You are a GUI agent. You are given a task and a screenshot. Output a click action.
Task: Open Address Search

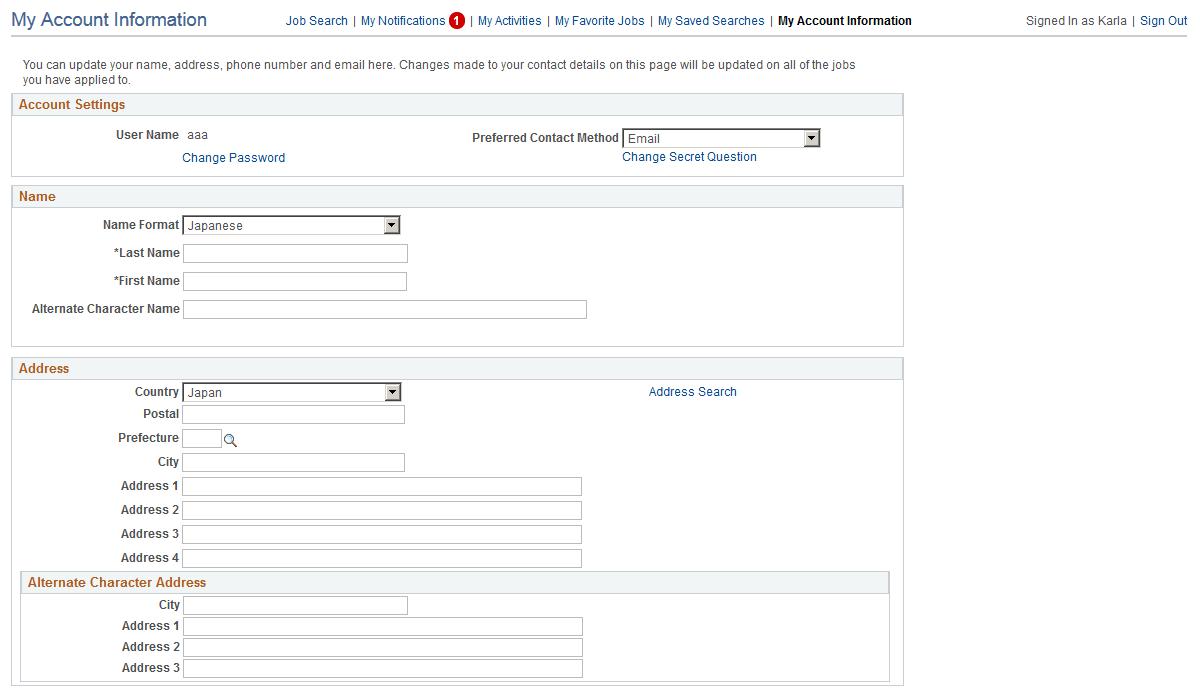(692, 391)
